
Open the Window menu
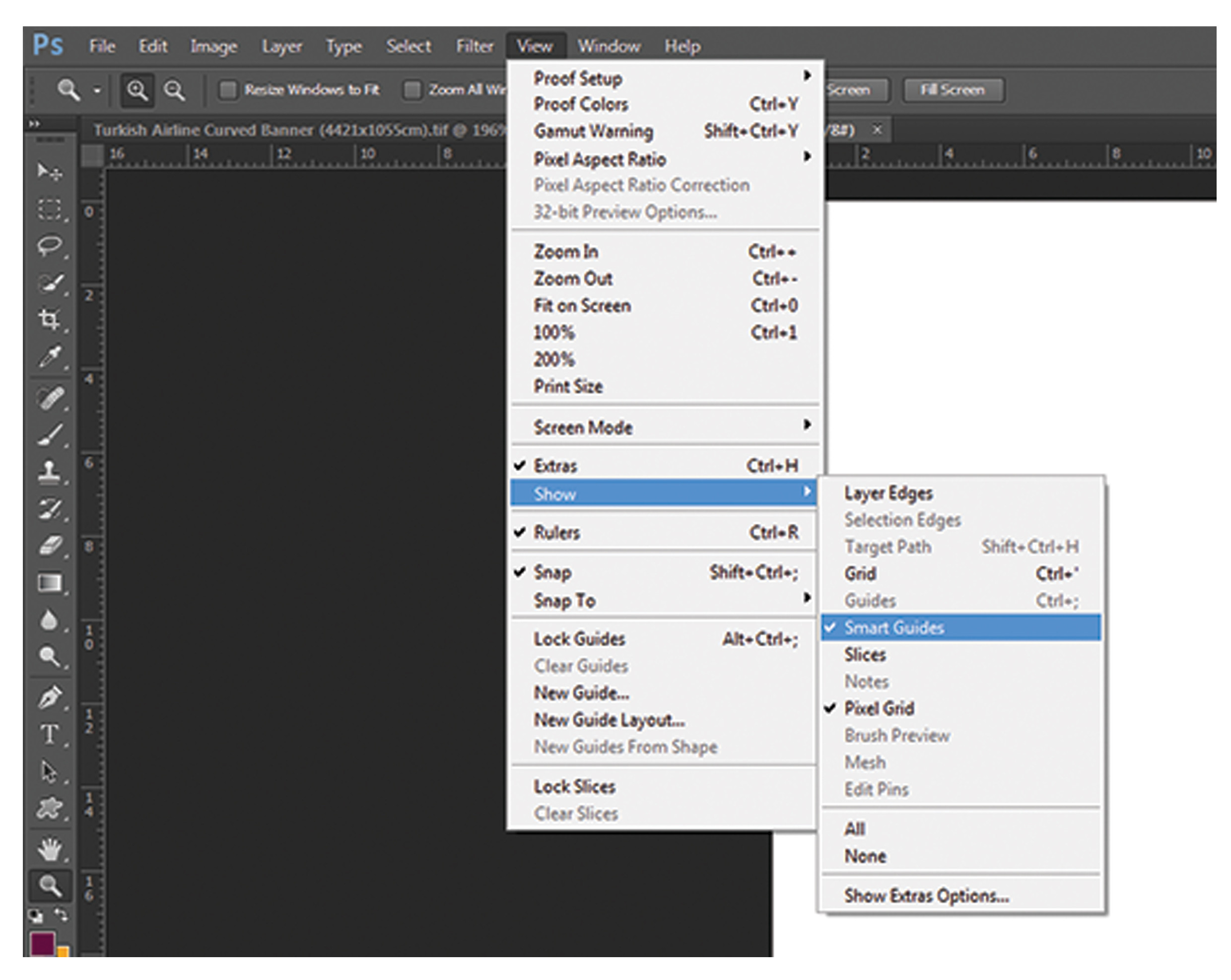tap(609, 46)
